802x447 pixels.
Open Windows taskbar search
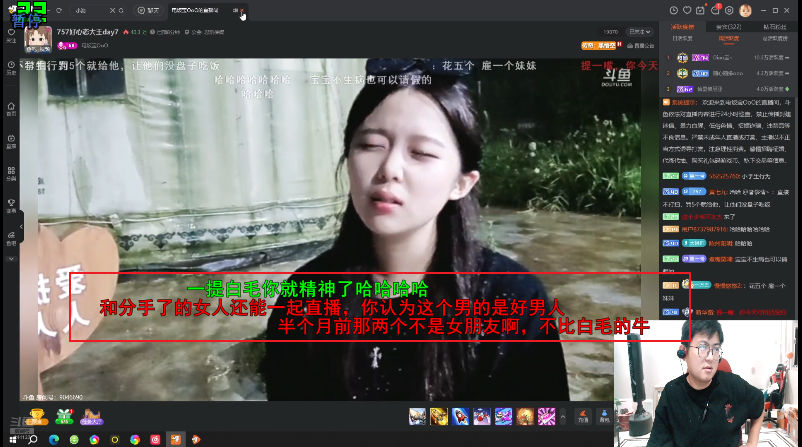(33, 439)
